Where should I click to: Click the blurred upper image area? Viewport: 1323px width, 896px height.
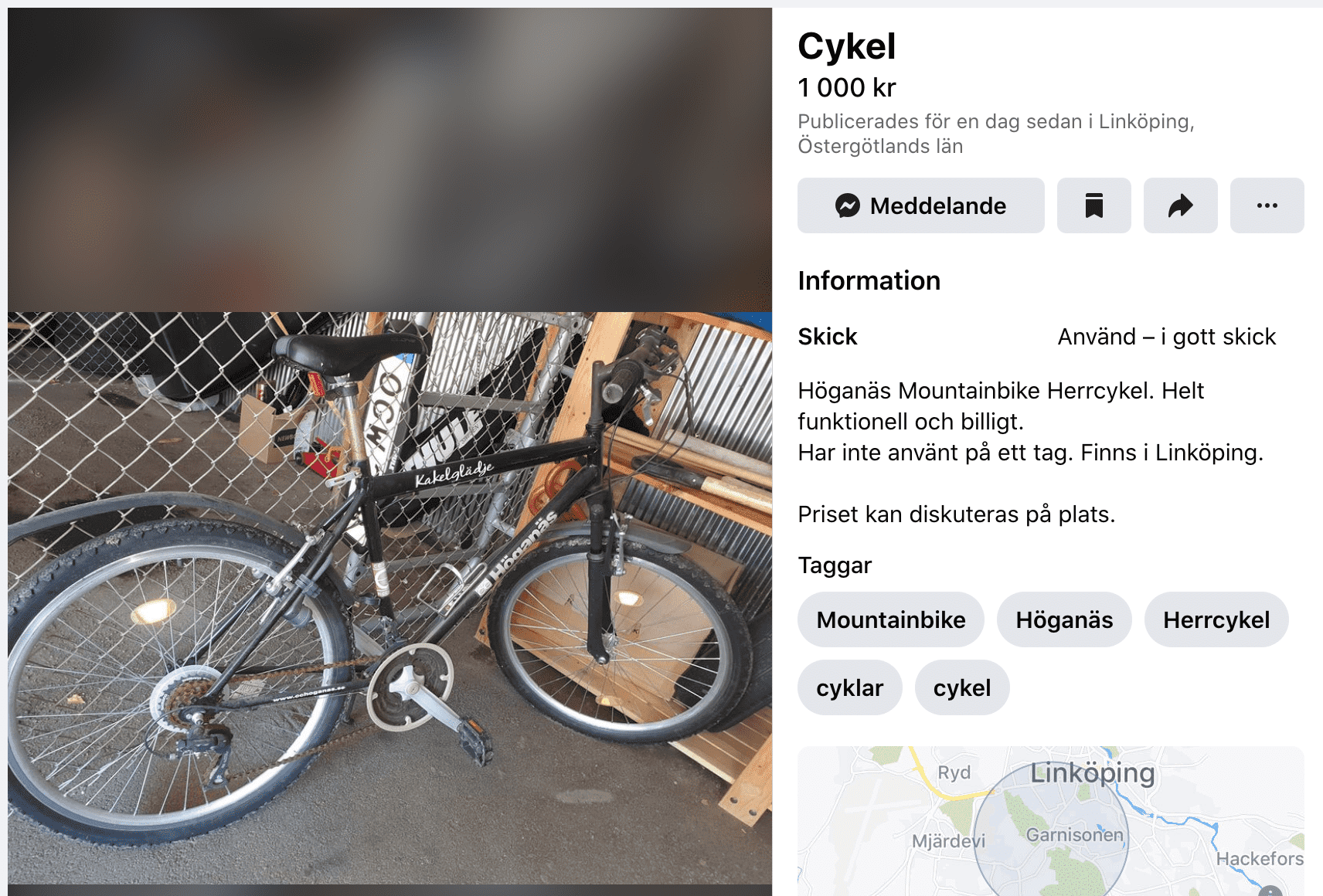(x=389, y=160)
